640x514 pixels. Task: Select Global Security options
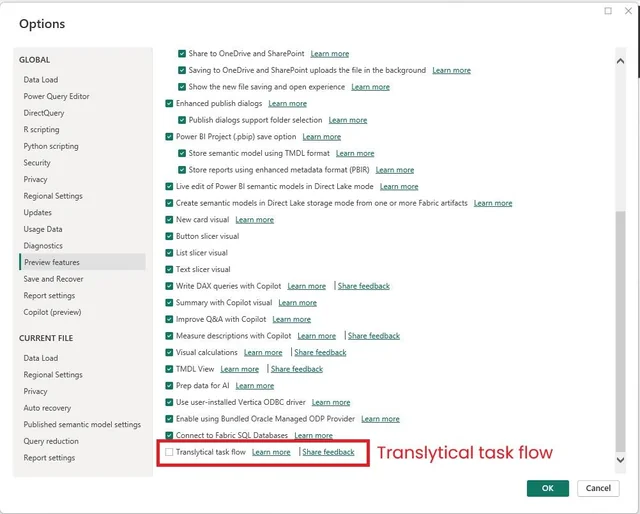coord(37,163)
